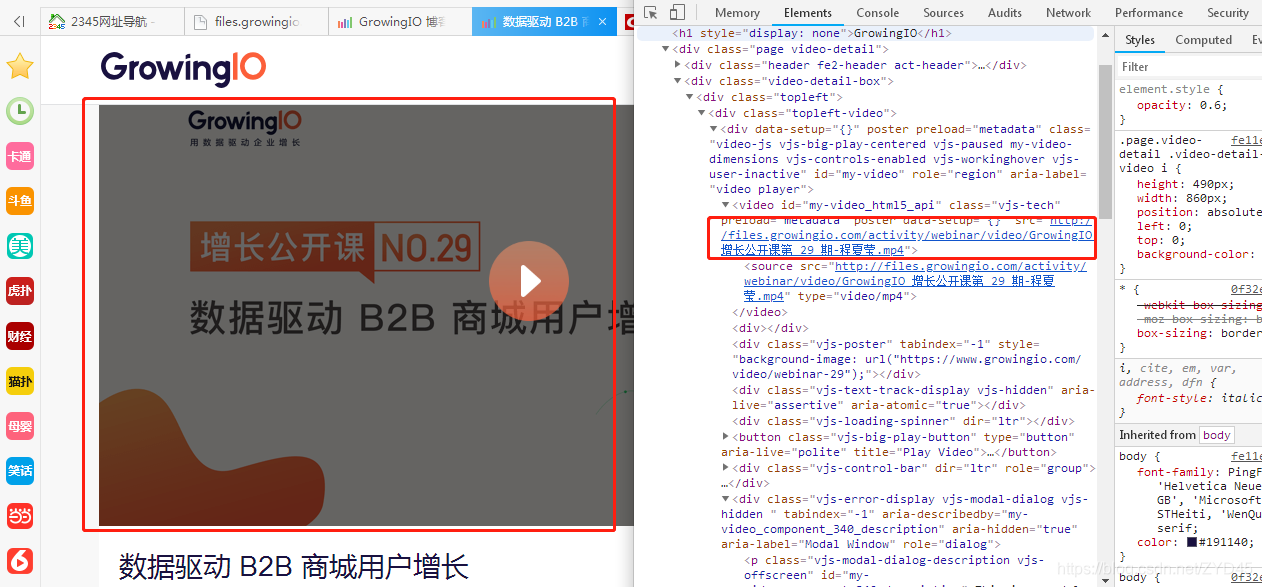Play the video with the big play button

[x=529, y=281]
